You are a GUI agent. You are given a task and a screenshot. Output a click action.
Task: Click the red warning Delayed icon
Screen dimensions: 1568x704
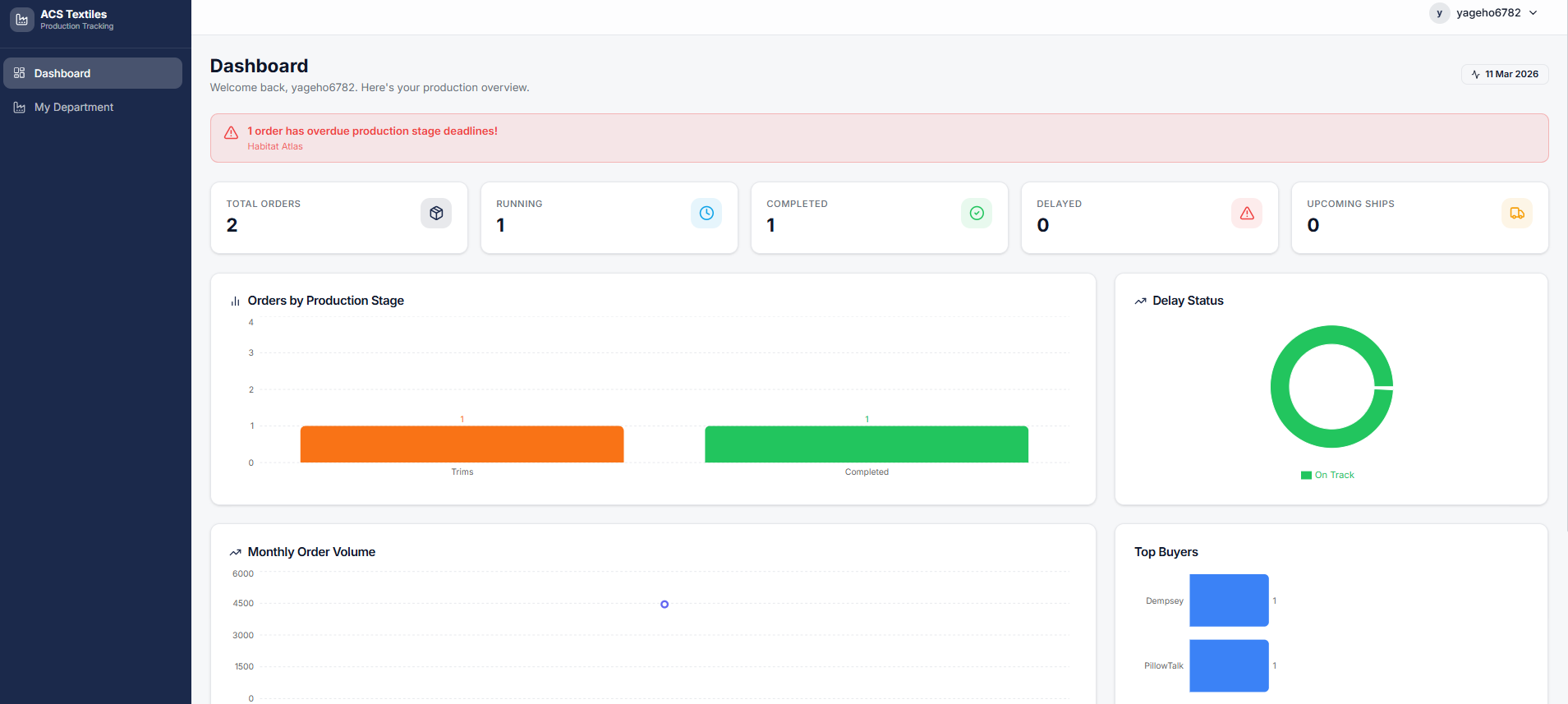(1247, 214)
